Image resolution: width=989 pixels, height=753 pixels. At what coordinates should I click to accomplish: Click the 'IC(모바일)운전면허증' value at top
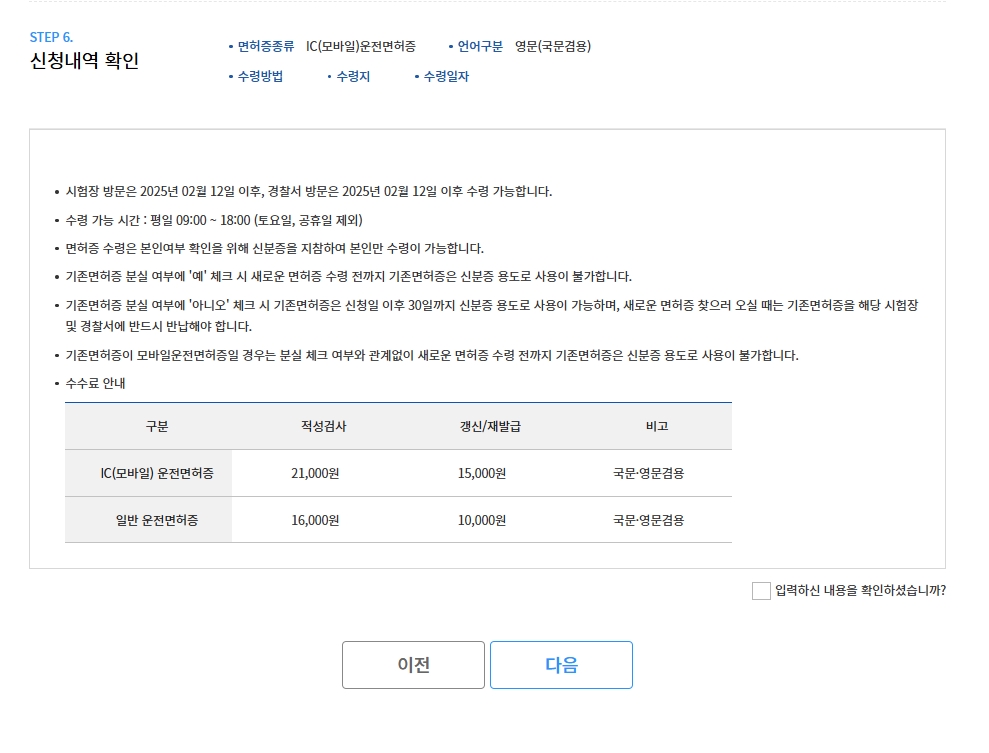(x=361, y=46)
